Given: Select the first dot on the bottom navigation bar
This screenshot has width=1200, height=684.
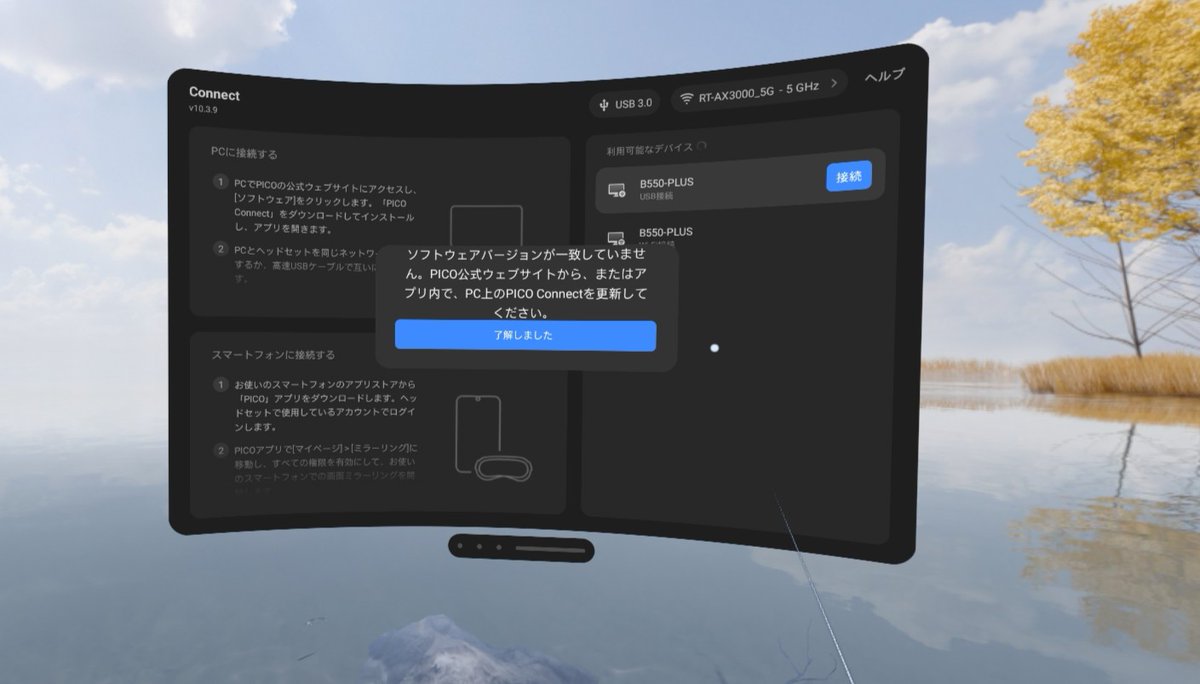Looking at the screenshot, I should 460,546.
